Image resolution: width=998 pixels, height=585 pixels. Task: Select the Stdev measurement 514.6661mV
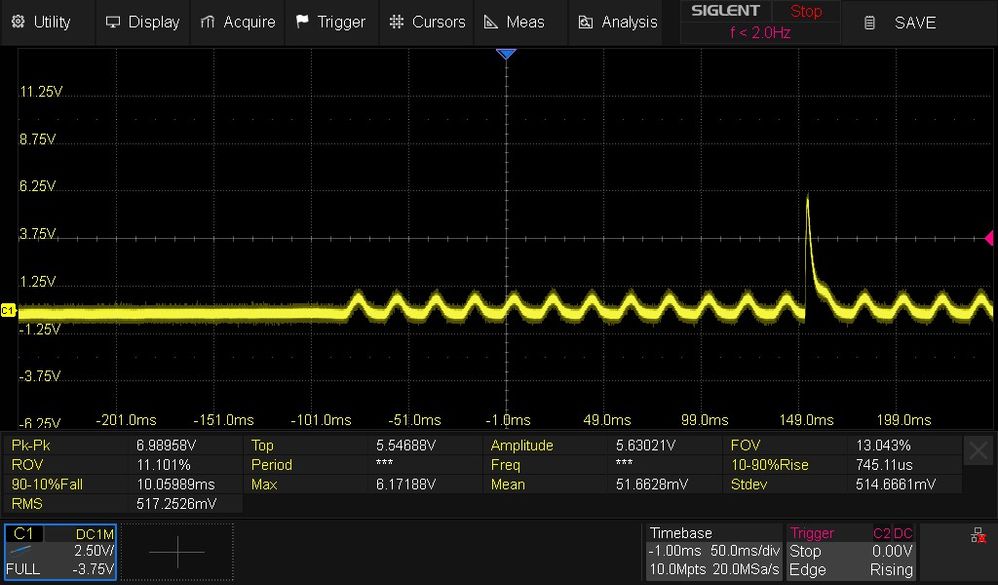pos(843,484)
